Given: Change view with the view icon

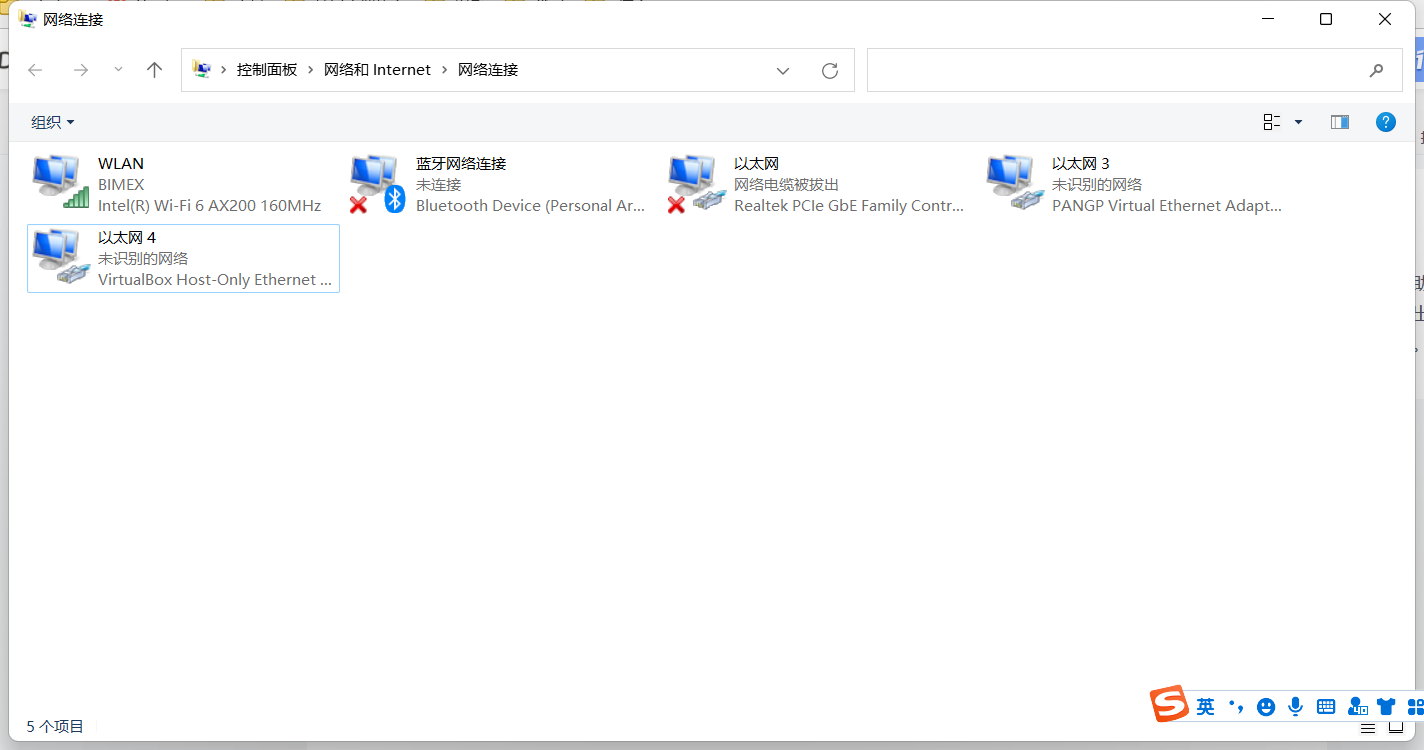Looking at the screenshot, I should click(x=1272, y=122).
